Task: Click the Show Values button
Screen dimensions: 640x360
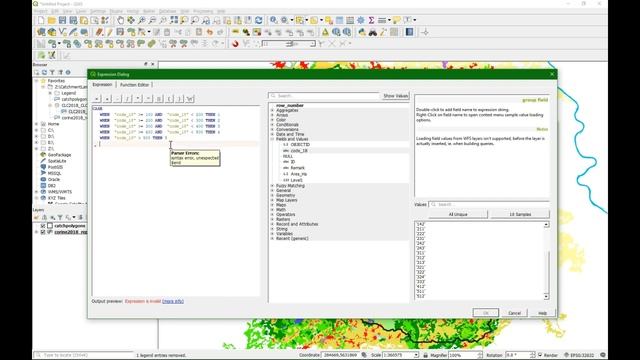Action: [396, 96]
